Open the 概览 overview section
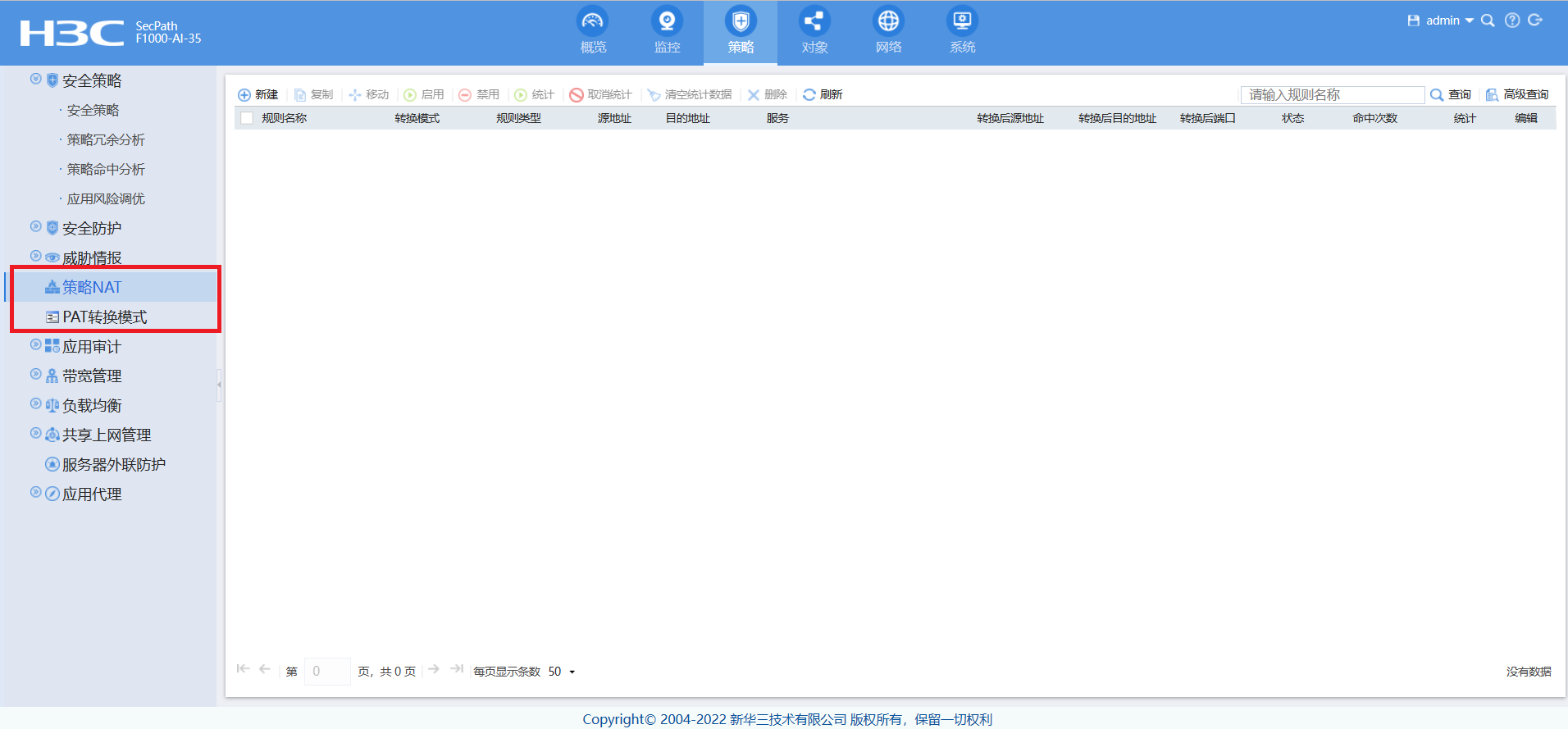The image size is (1568, 729). 593,31
